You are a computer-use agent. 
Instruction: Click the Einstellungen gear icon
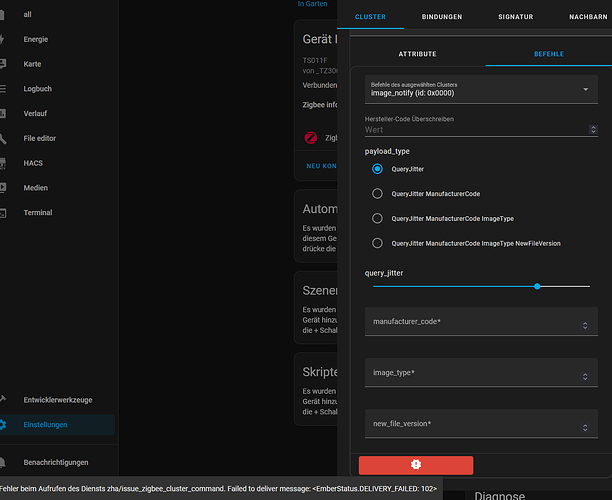3,425
